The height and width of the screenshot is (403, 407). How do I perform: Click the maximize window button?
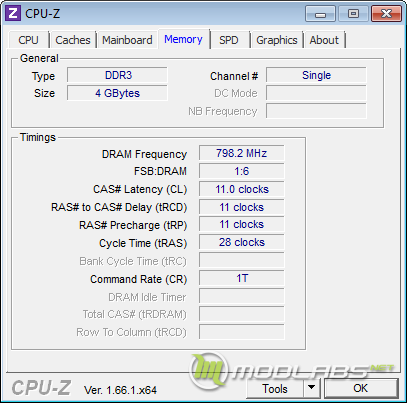click(x=353, y=14)
